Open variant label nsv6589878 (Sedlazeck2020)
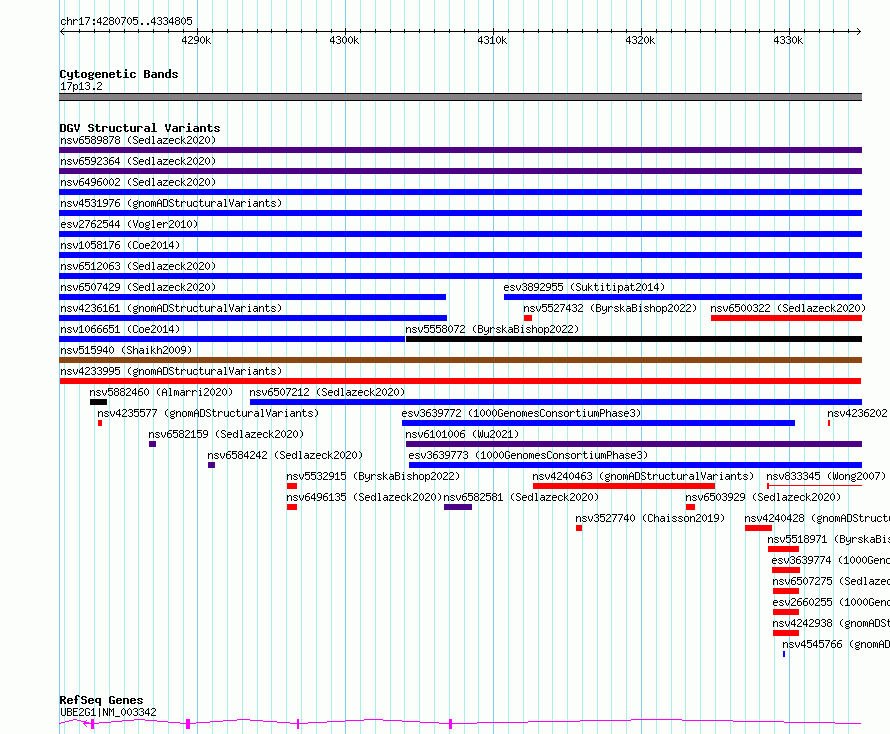 [x=138, y=140]
